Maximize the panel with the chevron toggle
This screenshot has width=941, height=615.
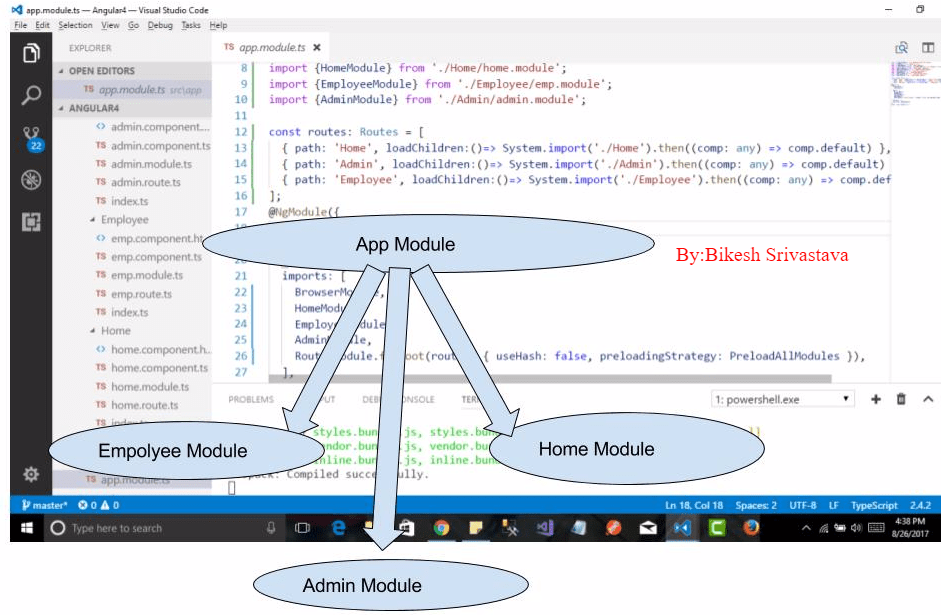click(927, 398)
